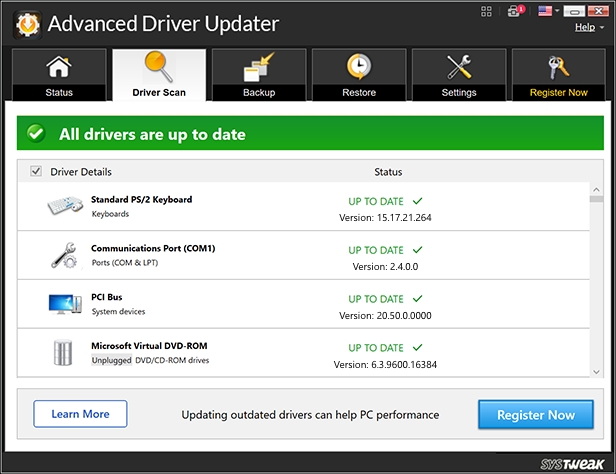Go to the Status tab

pos(59,75)
